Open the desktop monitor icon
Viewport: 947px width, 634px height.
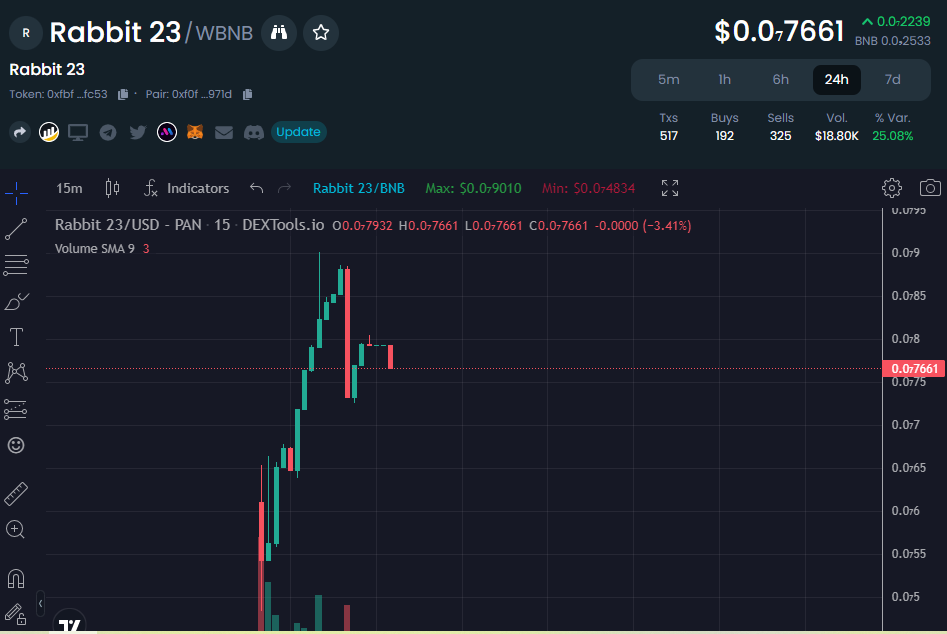pos(78,132)
